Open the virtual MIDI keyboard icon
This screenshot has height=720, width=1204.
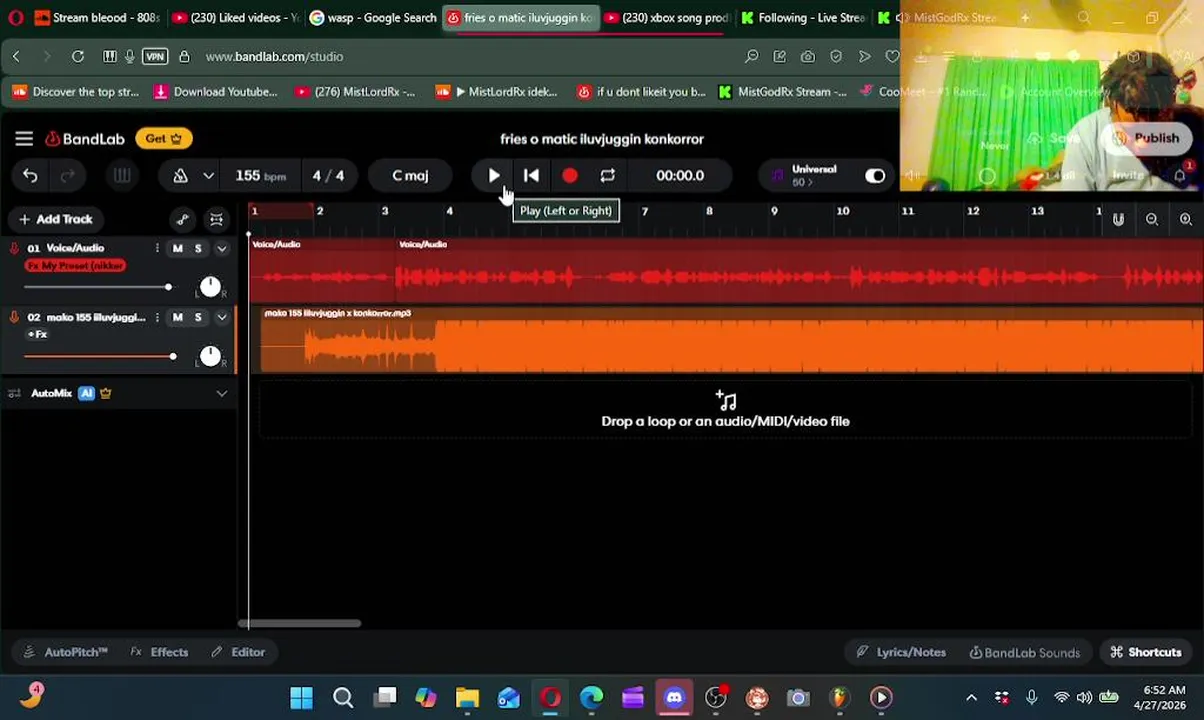(x=122, y=176)
